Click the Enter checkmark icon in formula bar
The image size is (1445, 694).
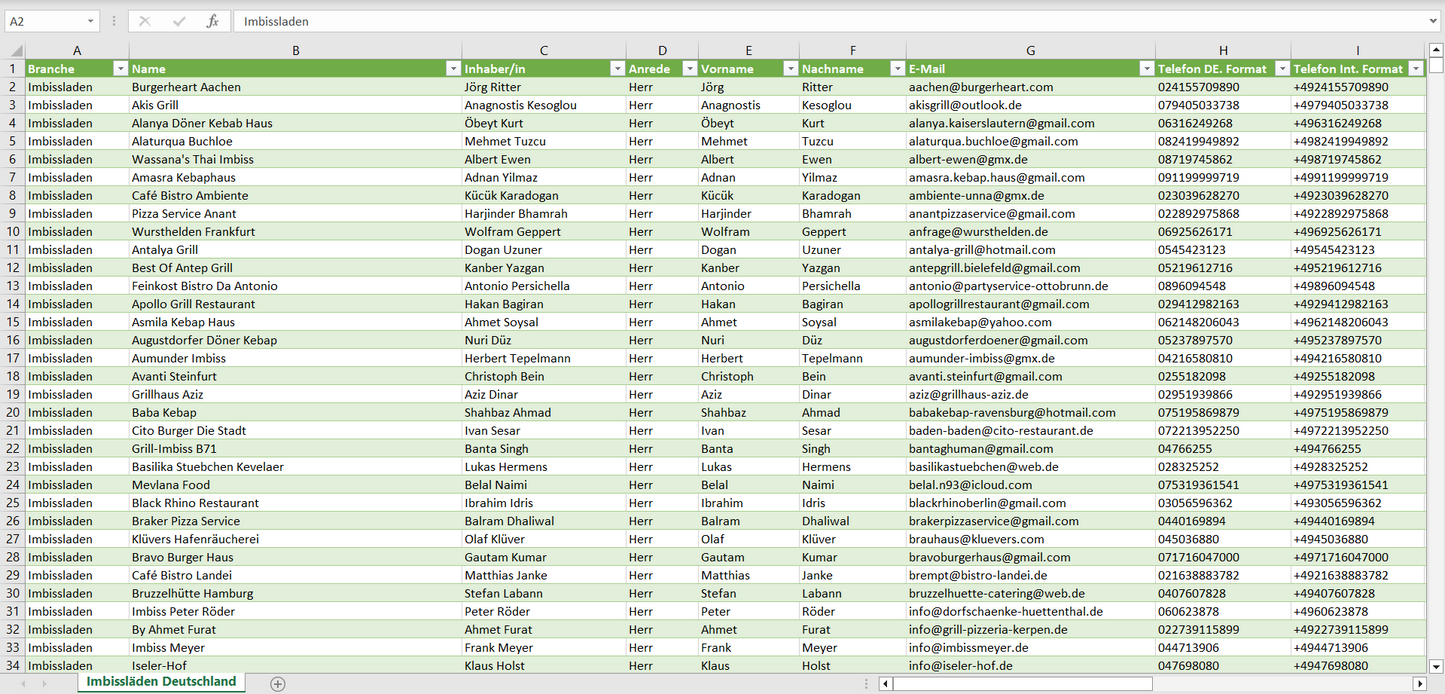(179, 21)
